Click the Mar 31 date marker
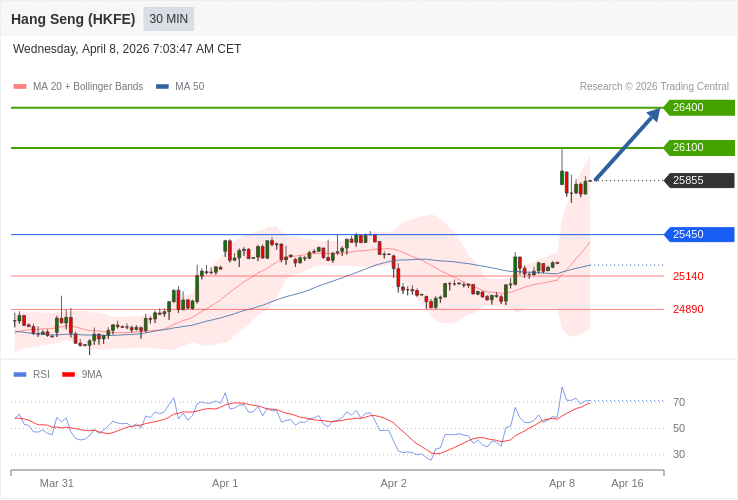Image resolution: width=738 pixels, height=500 pixels. point(57,483)
